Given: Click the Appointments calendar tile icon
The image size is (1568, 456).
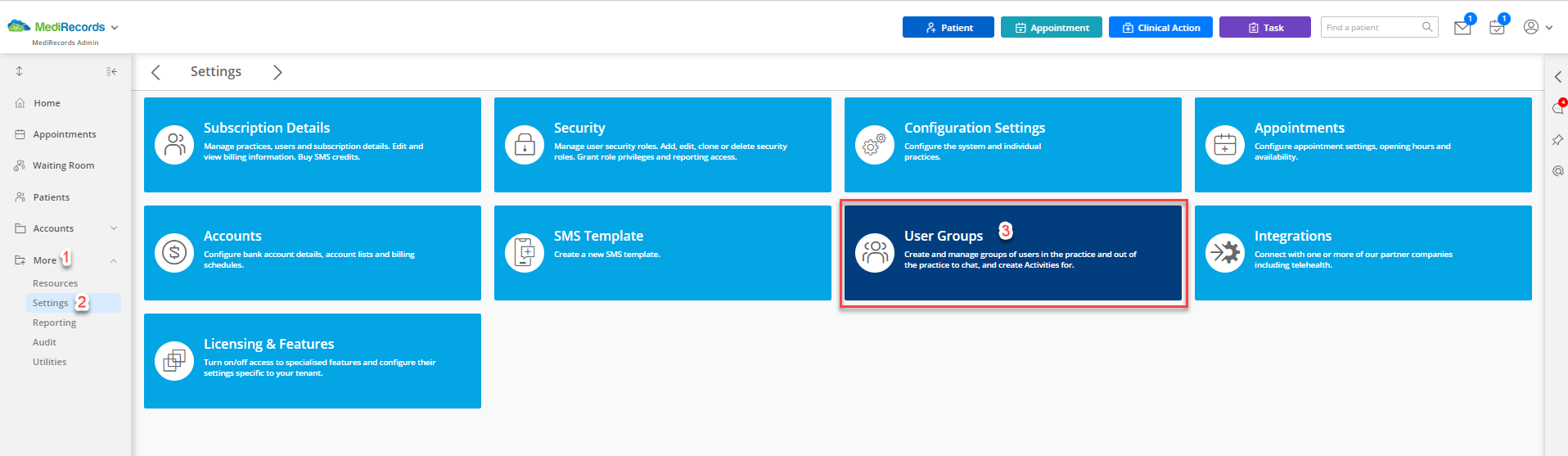Looking at the screenshot, I should (1225, 145).
